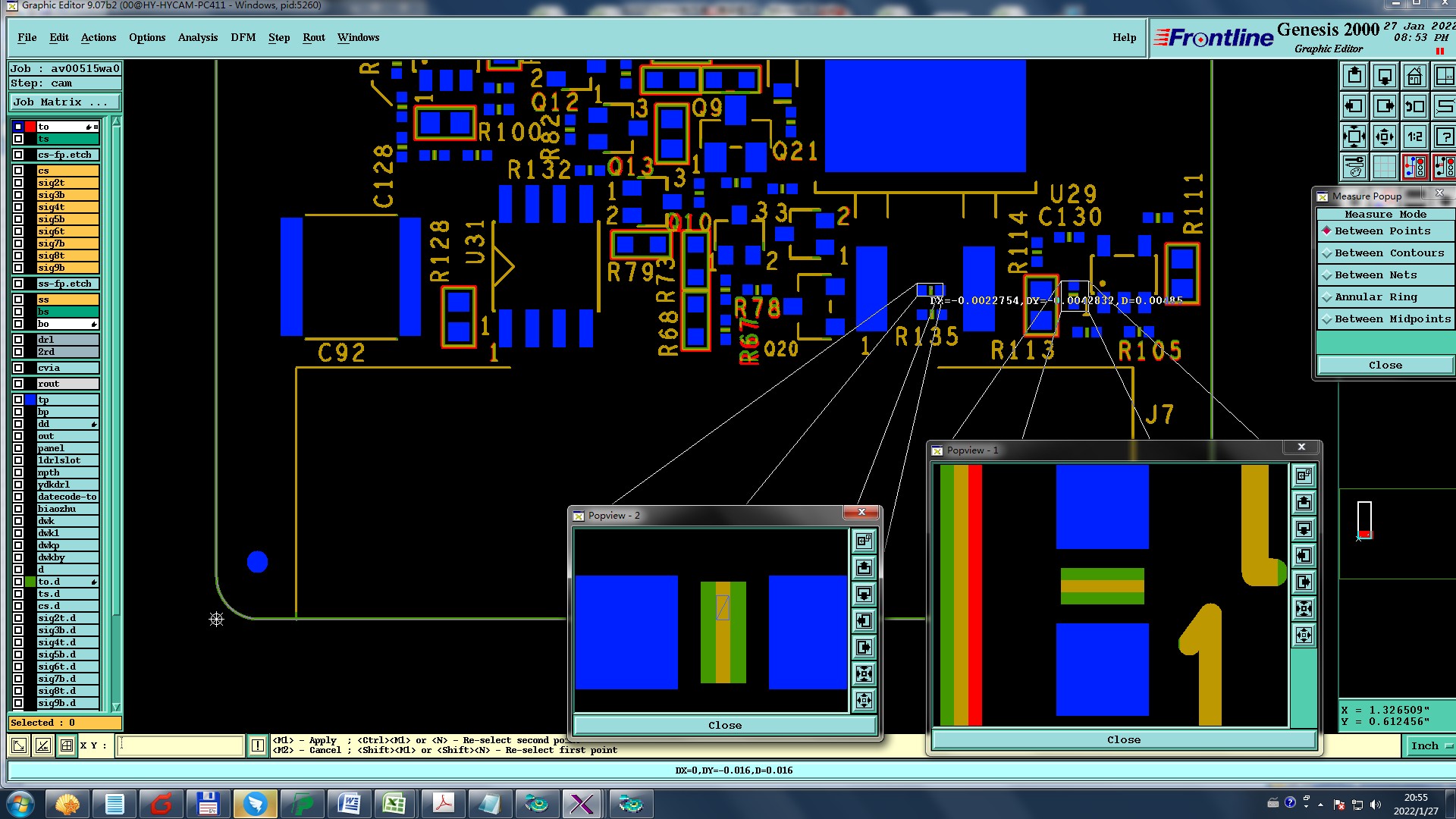Image resolution: width=1456 pixels, height=819 pixels.
Task: Click exclamation mark icon beside XY field
Action: click(258, 745)
